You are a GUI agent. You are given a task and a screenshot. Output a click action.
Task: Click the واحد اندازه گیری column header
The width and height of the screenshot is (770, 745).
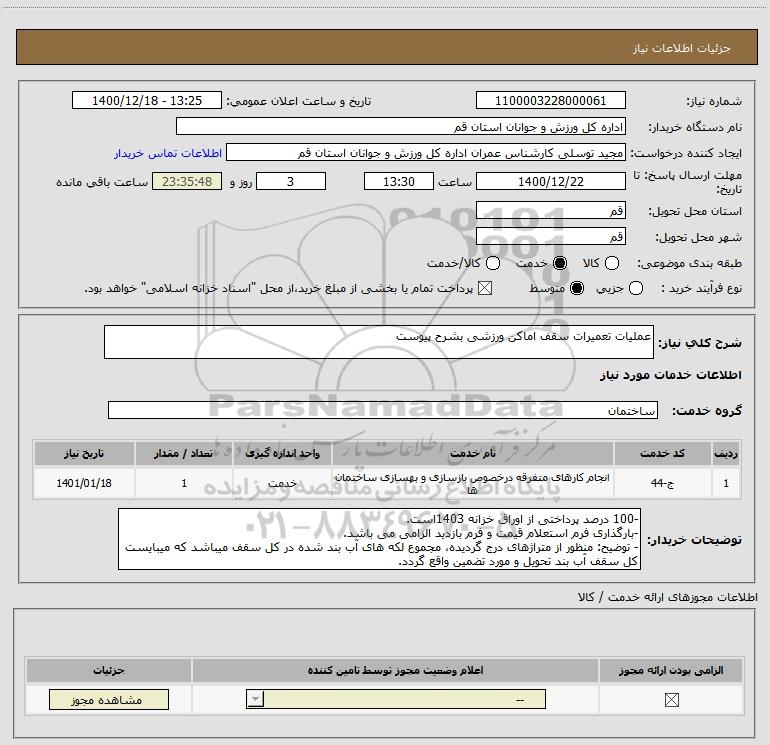click(x=282, y=453)
